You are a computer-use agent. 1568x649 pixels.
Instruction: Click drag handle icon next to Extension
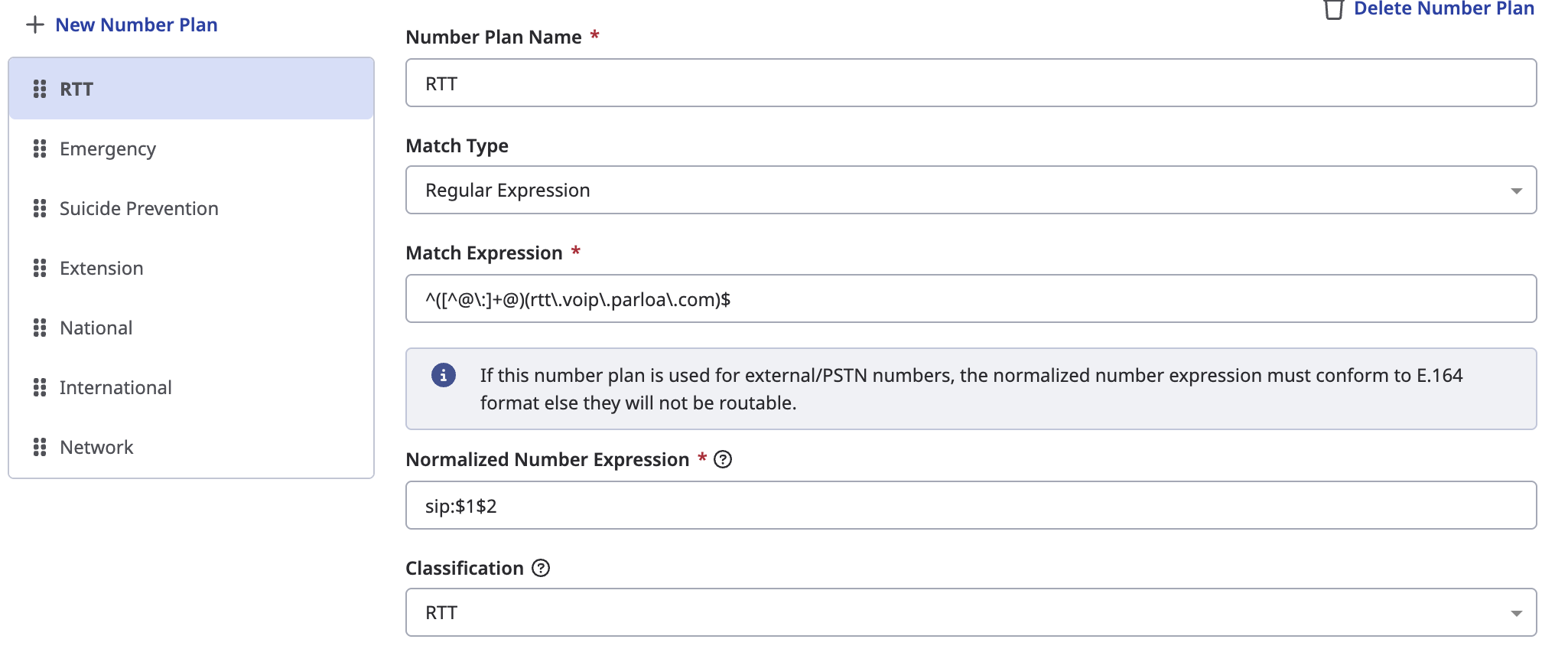pyautogui.click(x=40, y=268)
